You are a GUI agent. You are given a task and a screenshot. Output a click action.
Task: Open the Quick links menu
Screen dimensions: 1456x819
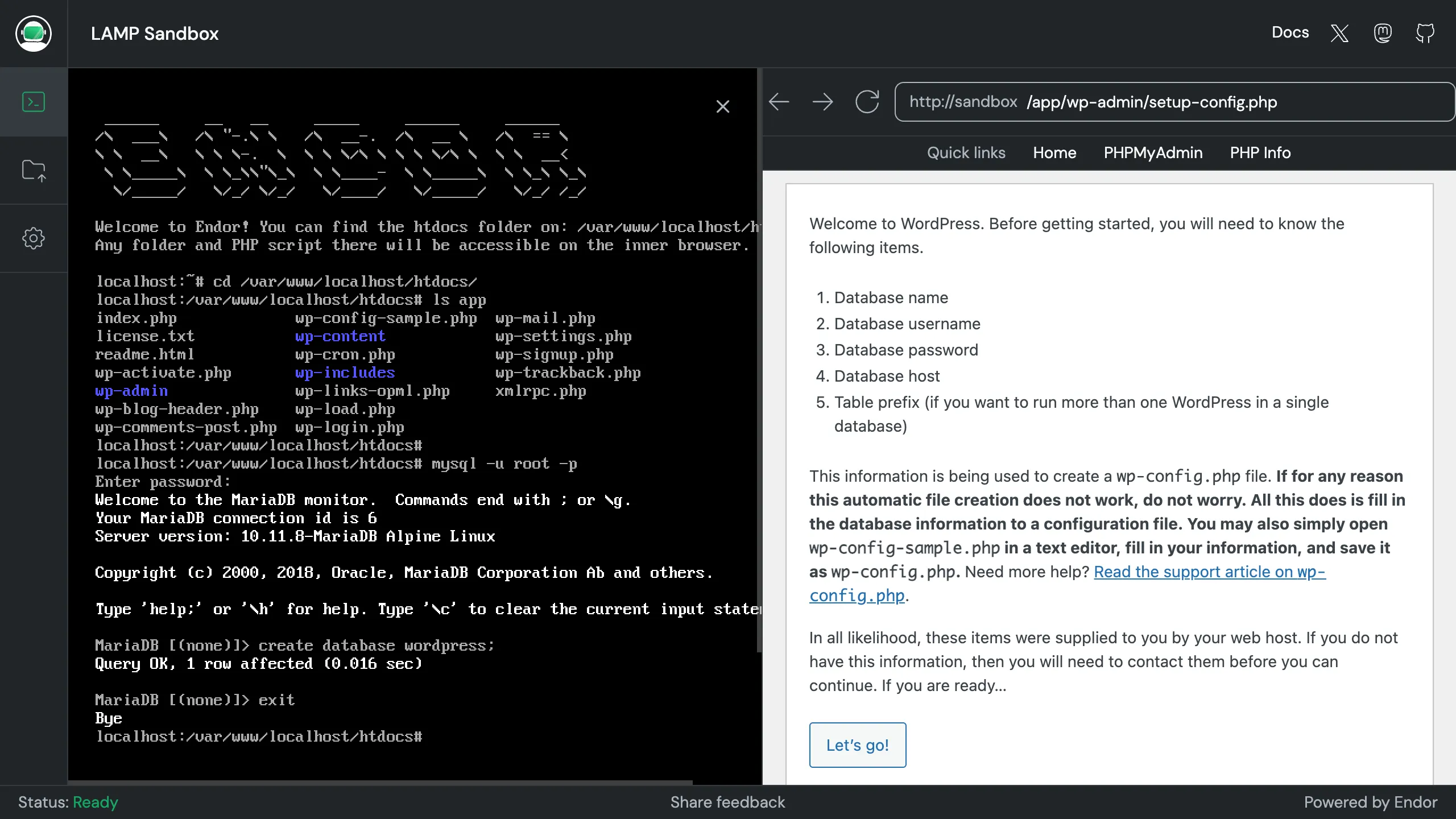[966, 152]
